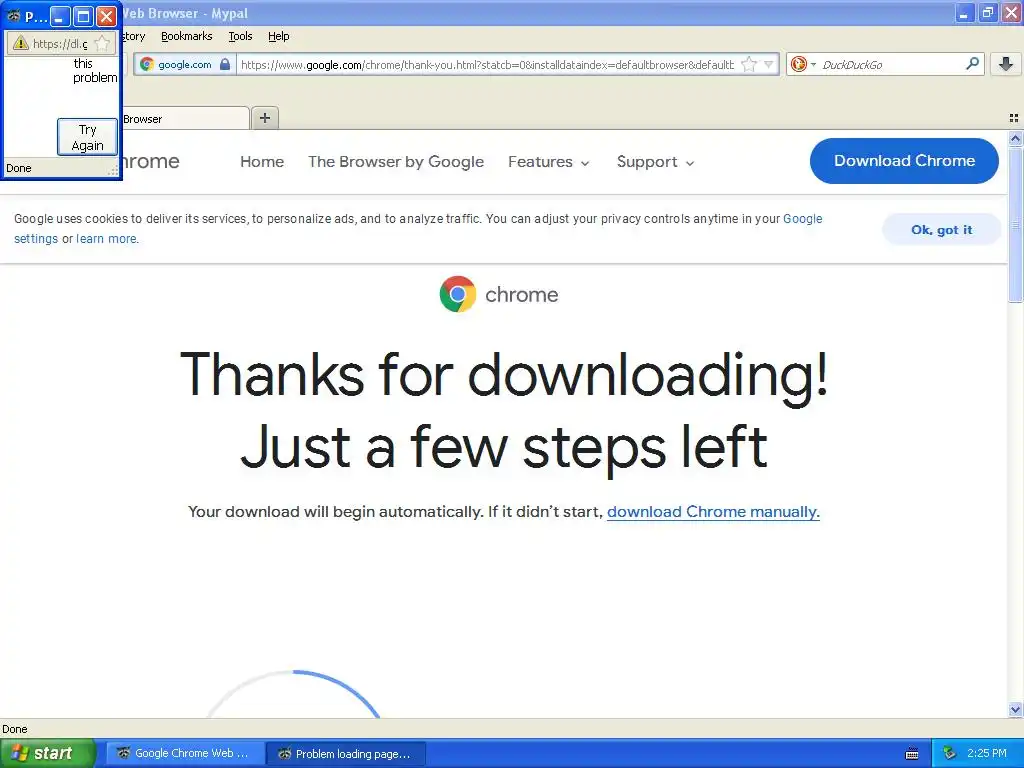
Task: Click star icon in small window address bar
Action: click(x=102, y=43)
